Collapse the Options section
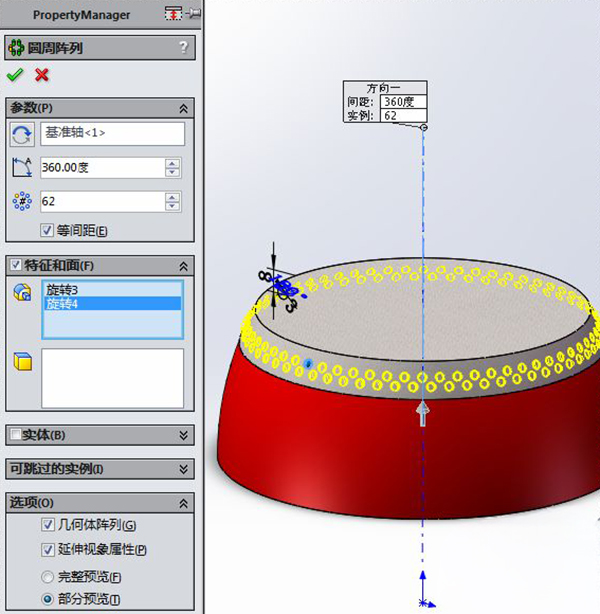The image size is (600, 614). (183, 503)
